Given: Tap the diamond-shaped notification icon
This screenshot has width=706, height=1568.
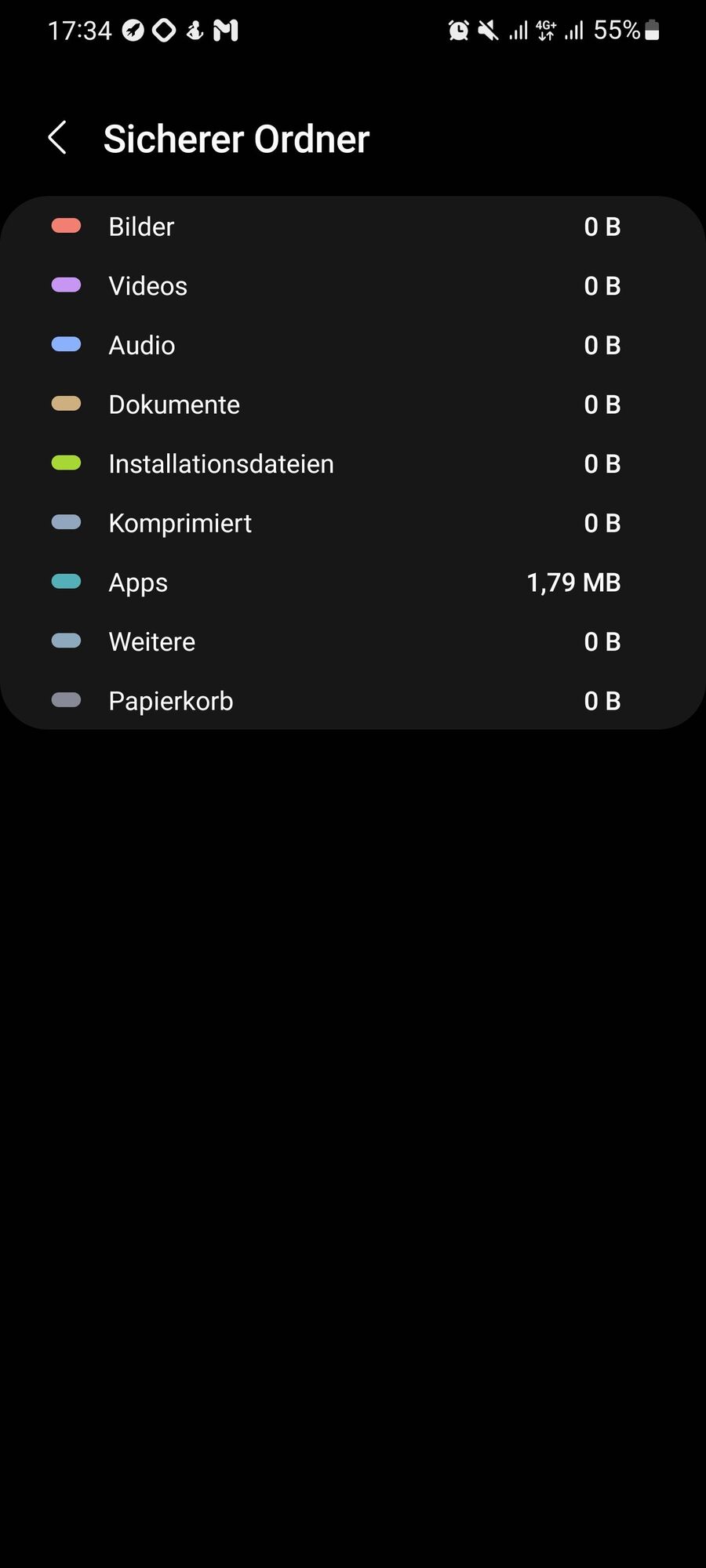Looking at the screenshot, I should point(164,31).
